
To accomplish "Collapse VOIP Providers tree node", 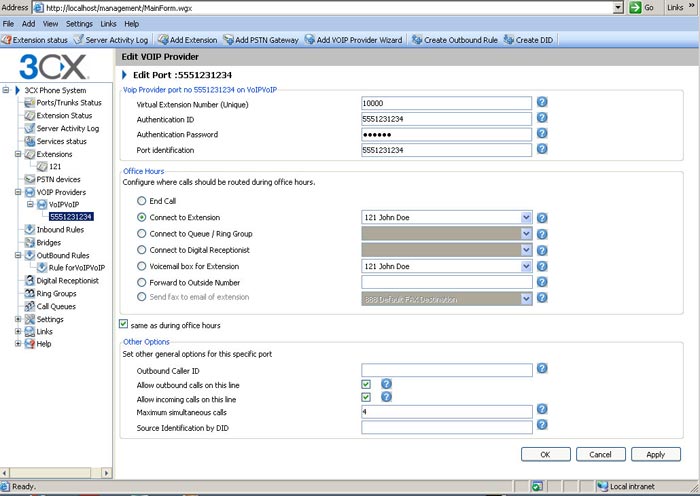I will tap(18, 192).
